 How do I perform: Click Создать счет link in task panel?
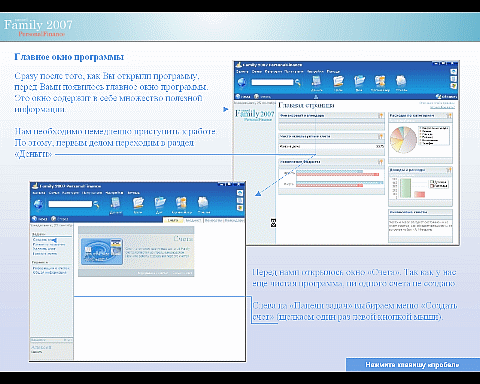tap(44, 240)
